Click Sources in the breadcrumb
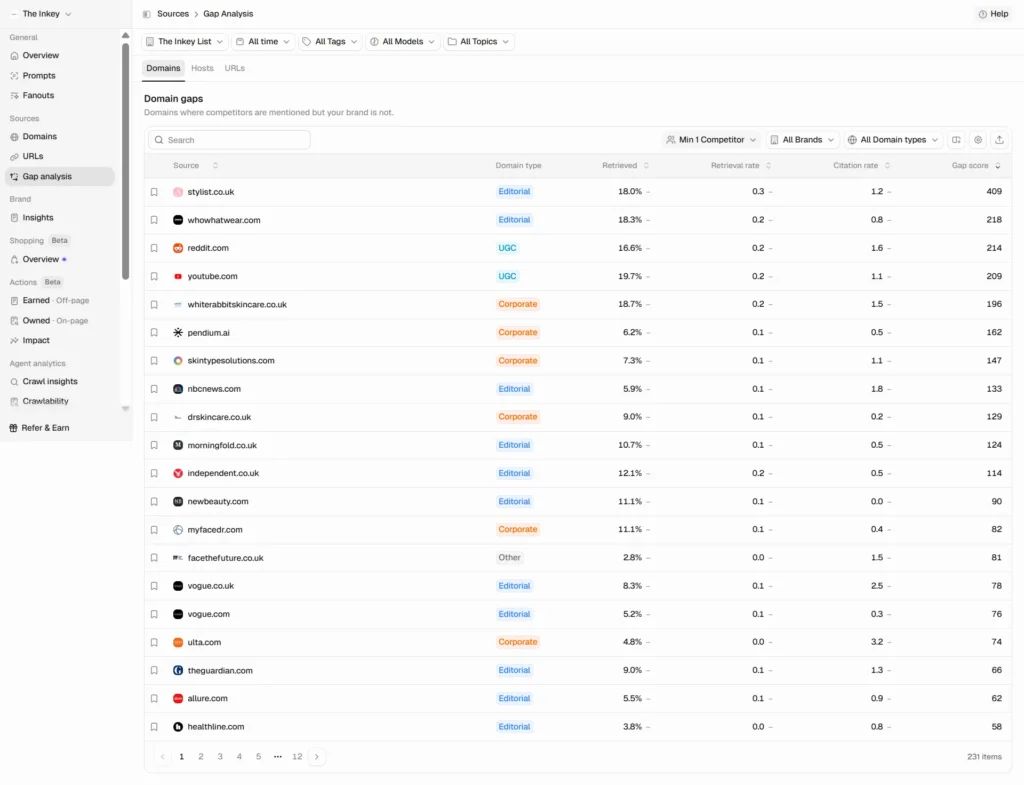 point(172,14)
